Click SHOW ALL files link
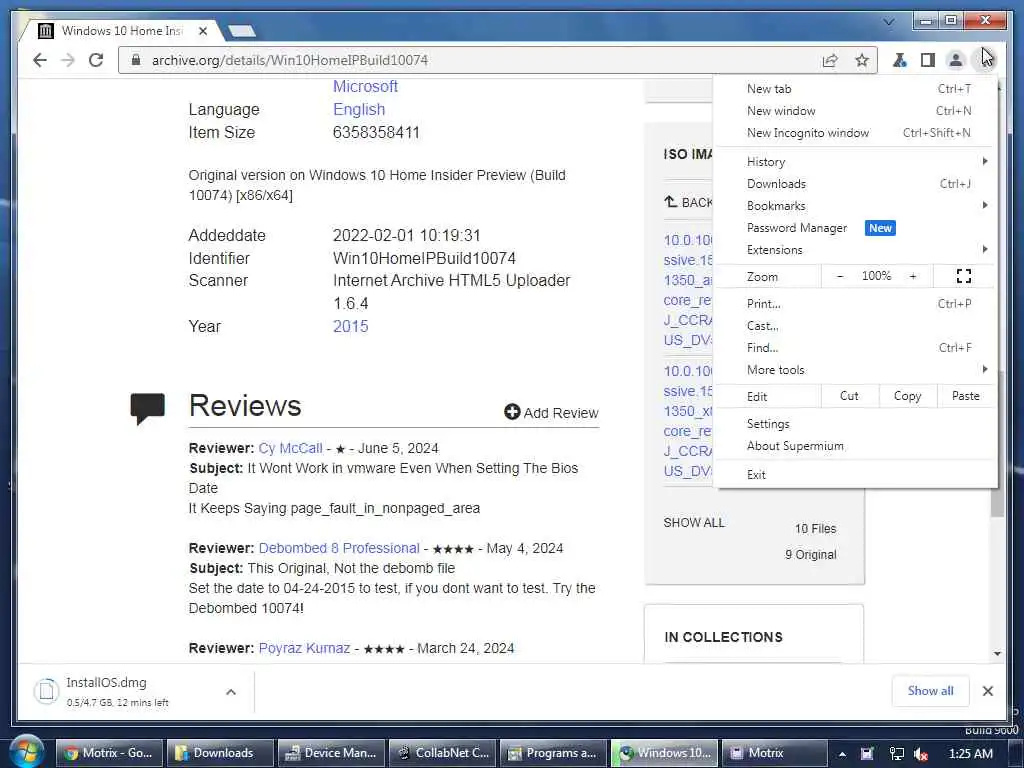The width and height of the screenshot is (1024, 768). pos(694,523)
